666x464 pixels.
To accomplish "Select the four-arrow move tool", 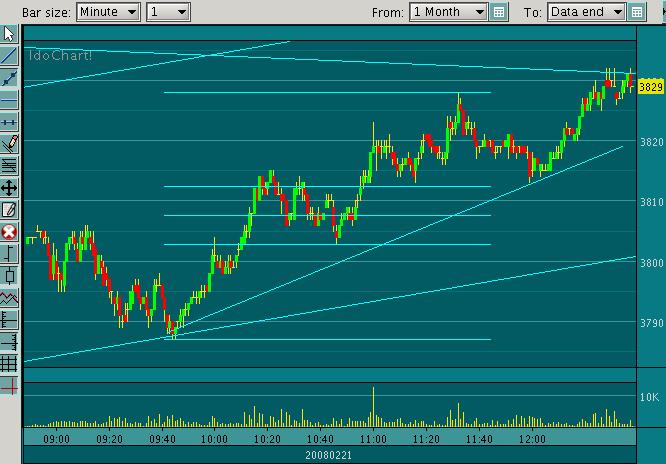I will pyautogui.click(x=9, y=188).
